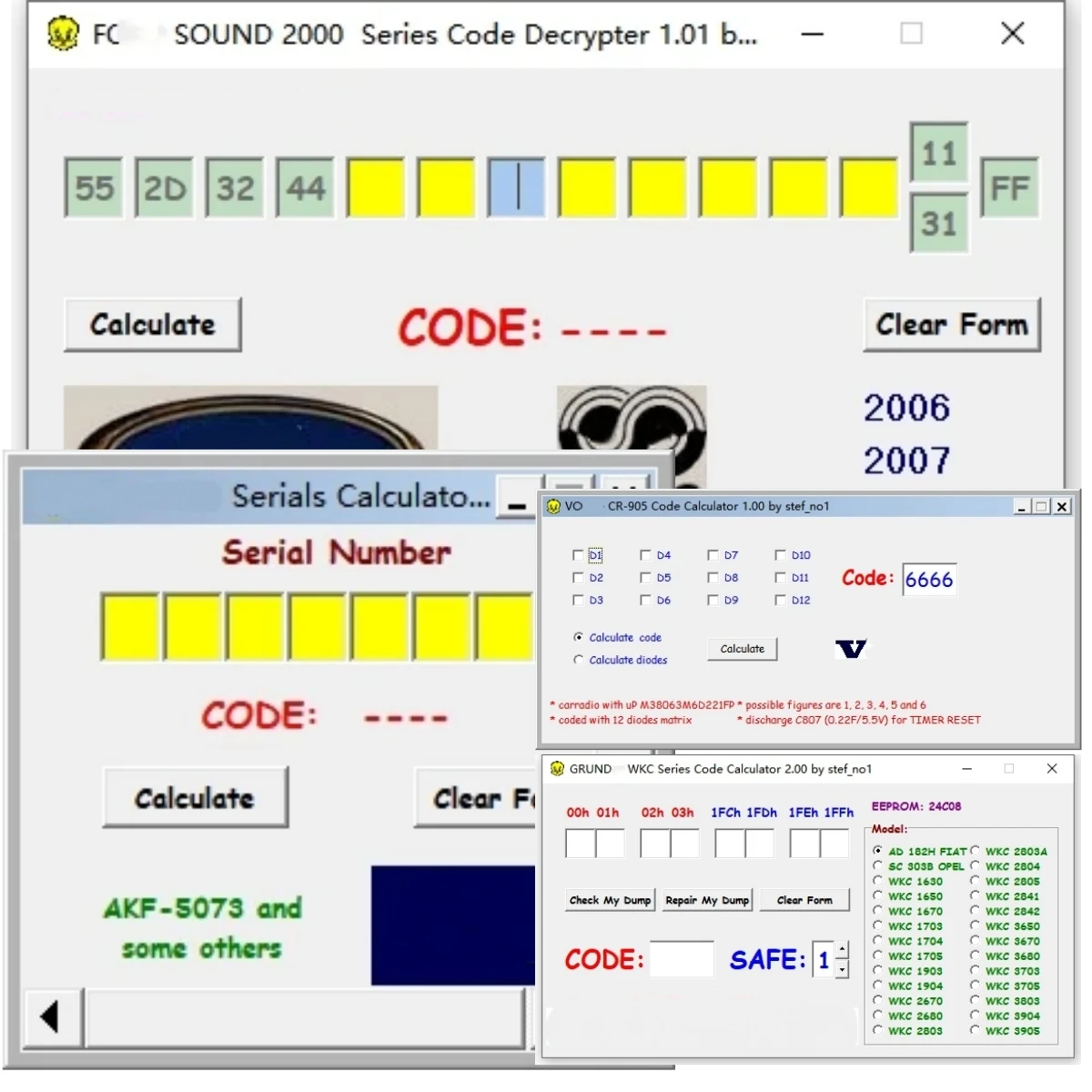Click the empty CODE output field in WKC calculator

[682, 959]
